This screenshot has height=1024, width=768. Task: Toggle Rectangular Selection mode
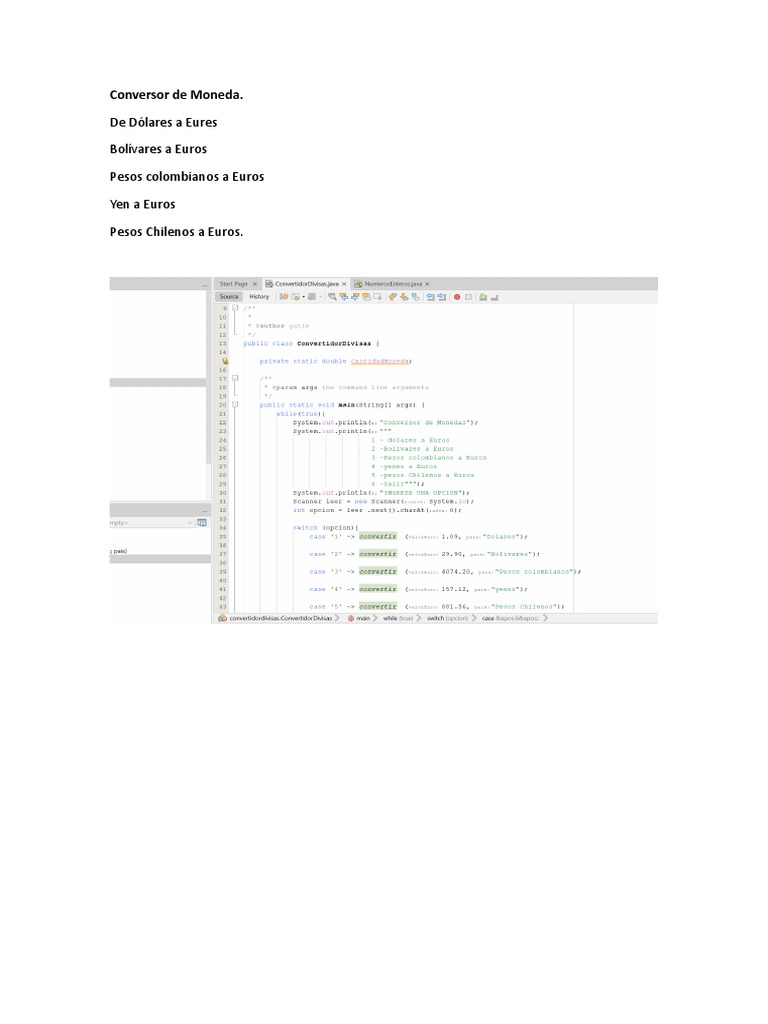[377, 296]
